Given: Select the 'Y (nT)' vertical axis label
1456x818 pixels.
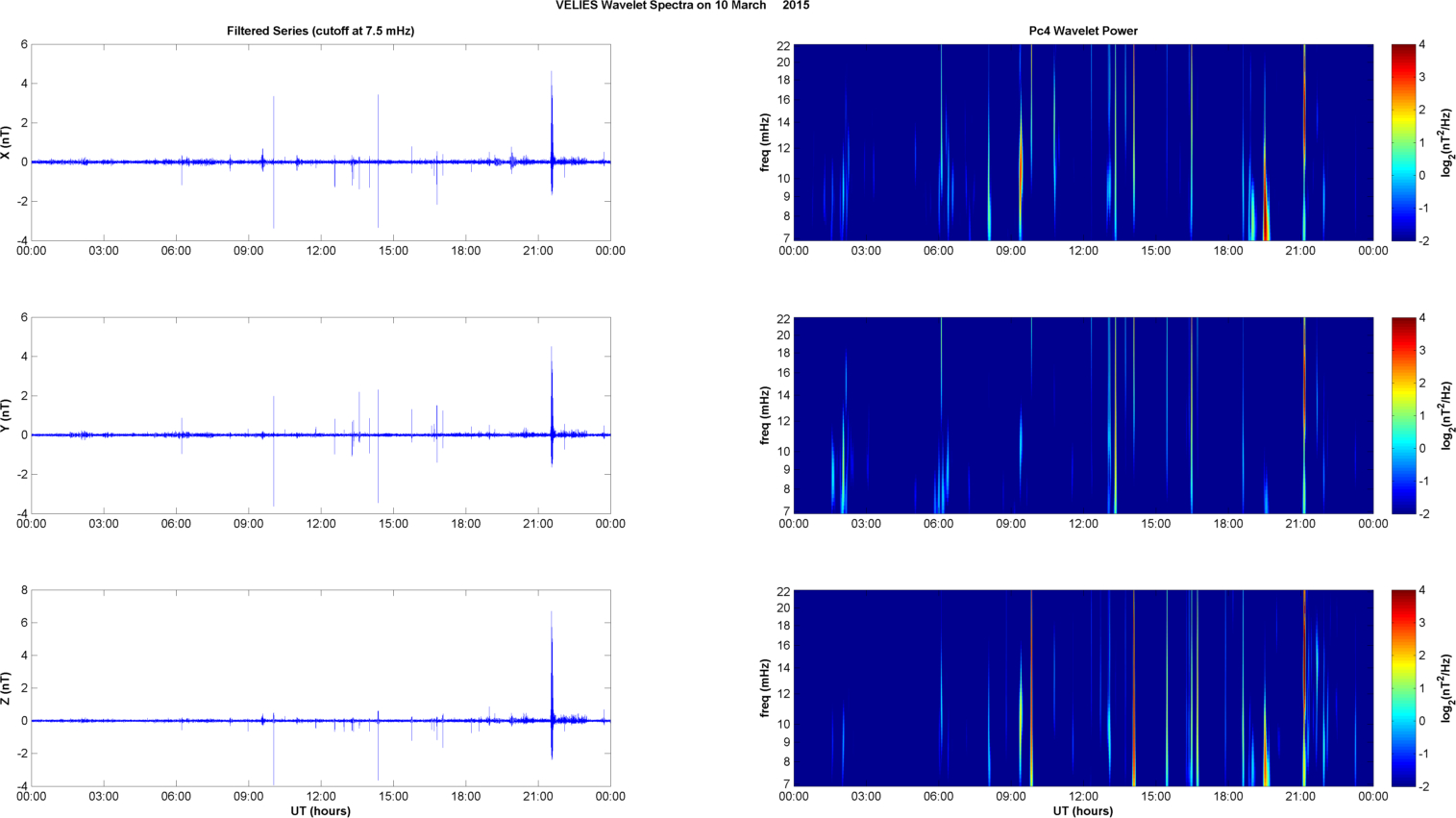Looking at the screenshot, I should point(6,415).
